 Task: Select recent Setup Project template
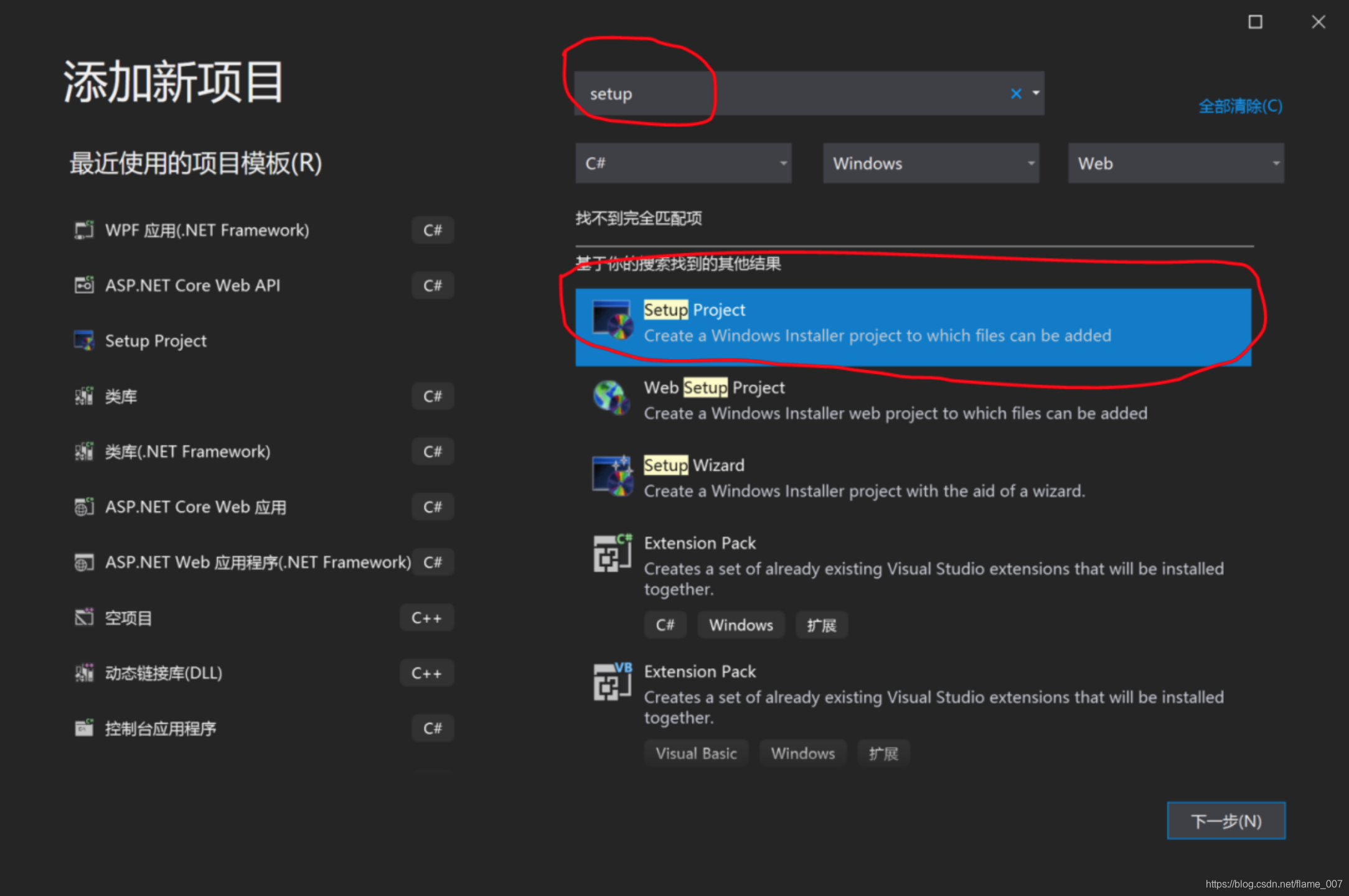tap(156, 341)
